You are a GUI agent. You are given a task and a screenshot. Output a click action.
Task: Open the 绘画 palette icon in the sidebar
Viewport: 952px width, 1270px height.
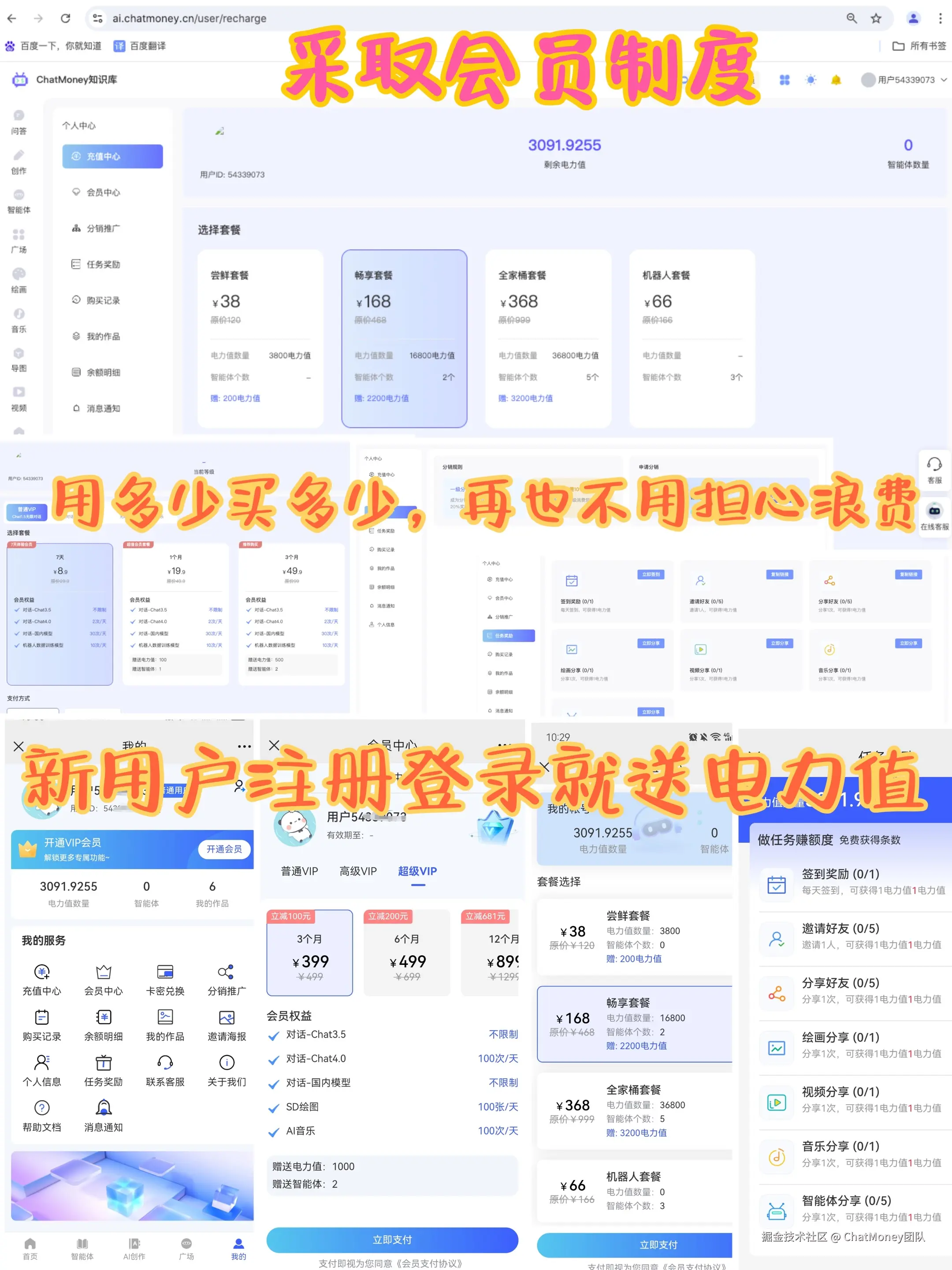tap(19, 274)
